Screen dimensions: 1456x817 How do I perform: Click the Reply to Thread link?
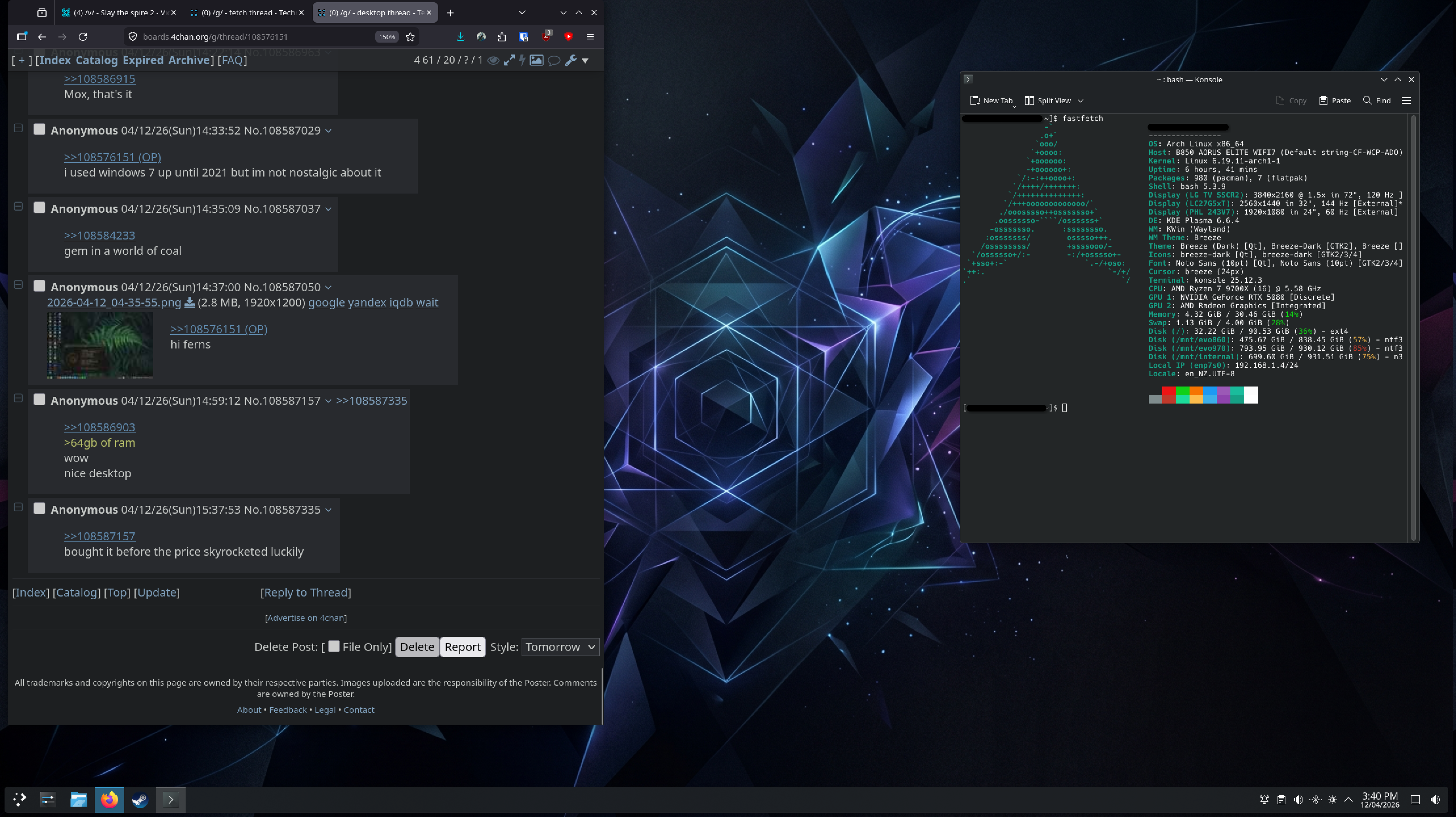305,593
